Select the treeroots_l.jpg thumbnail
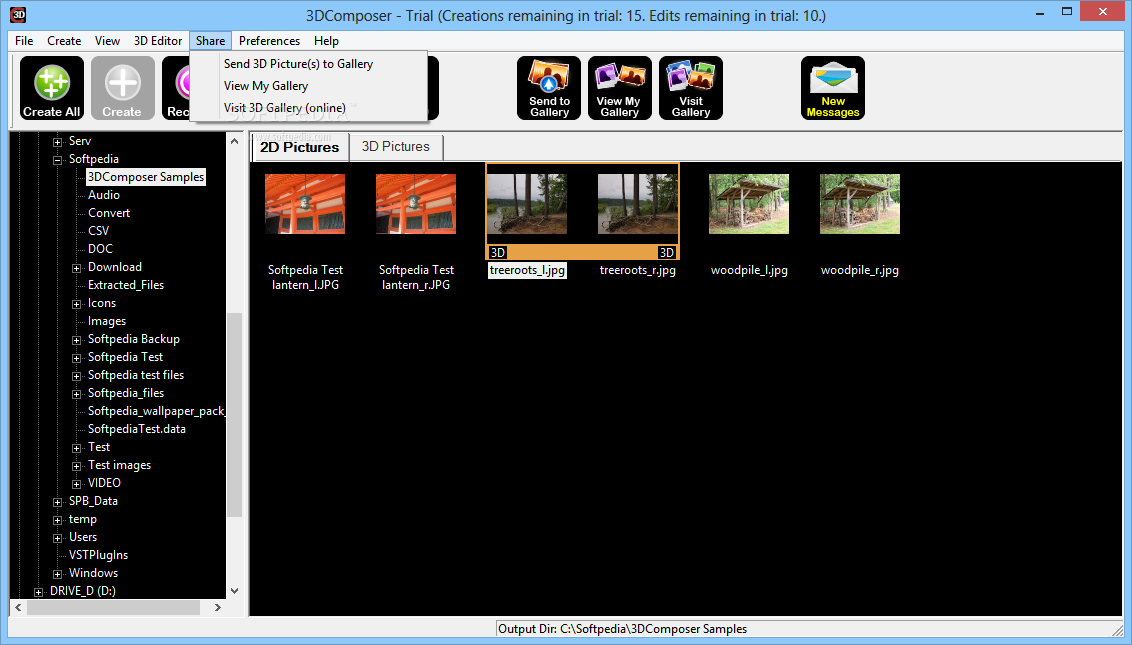Viewport: 1132px width, 645px height. tap(527, 204)
